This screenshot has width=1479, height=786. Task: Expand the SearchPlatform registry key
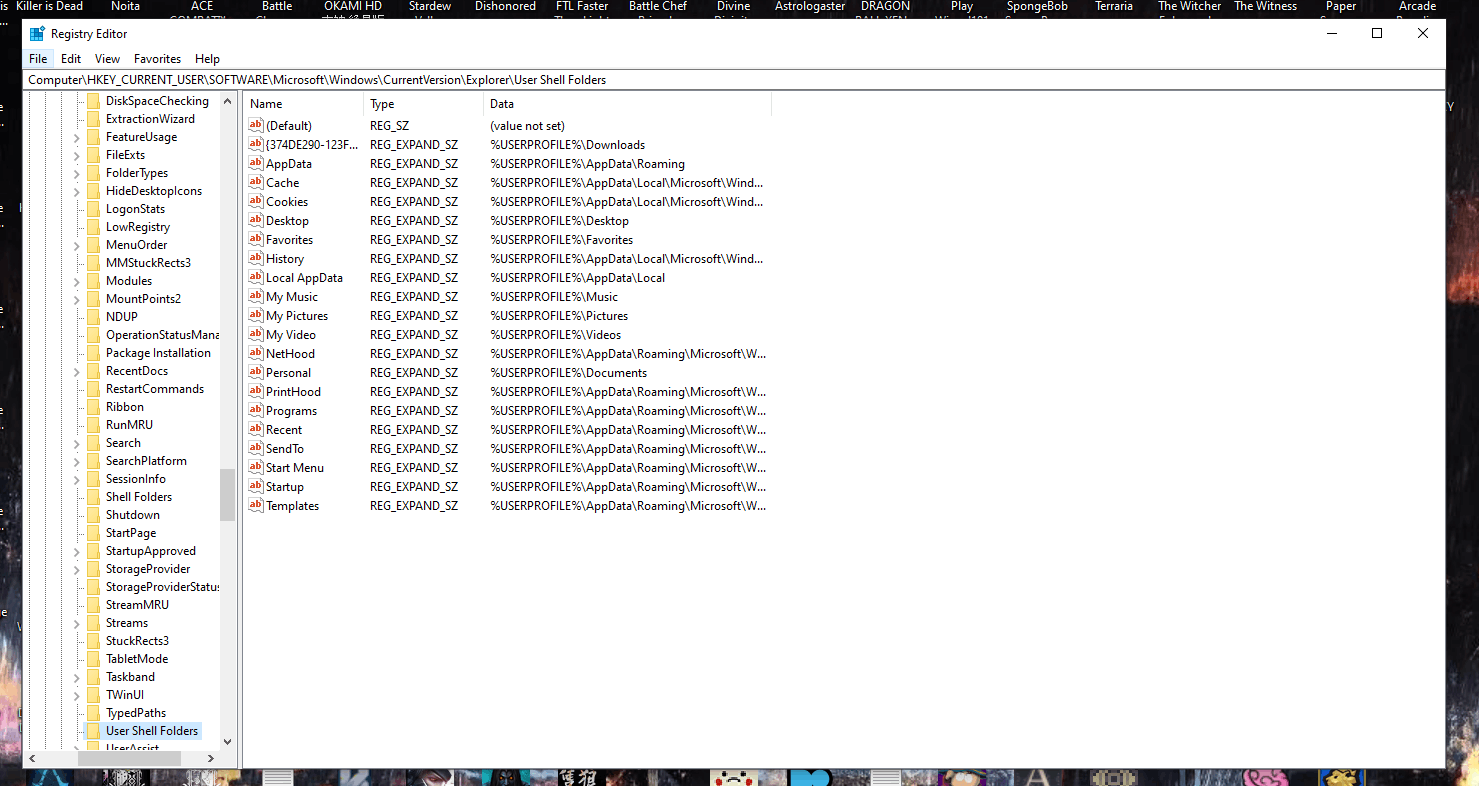tap(77, 461)
